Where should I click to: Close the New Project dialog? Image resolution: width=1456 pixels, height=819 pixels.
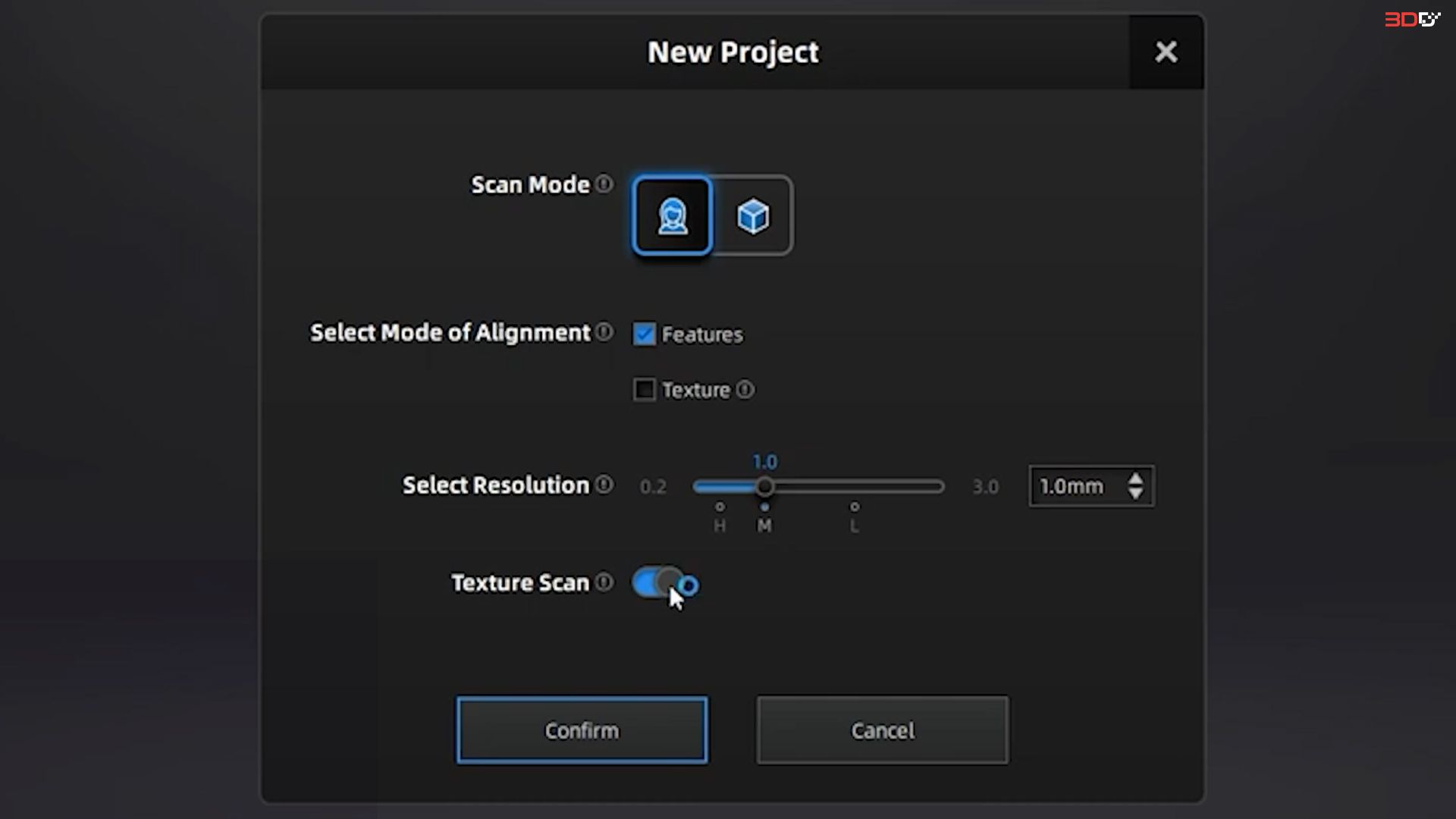1166,52
